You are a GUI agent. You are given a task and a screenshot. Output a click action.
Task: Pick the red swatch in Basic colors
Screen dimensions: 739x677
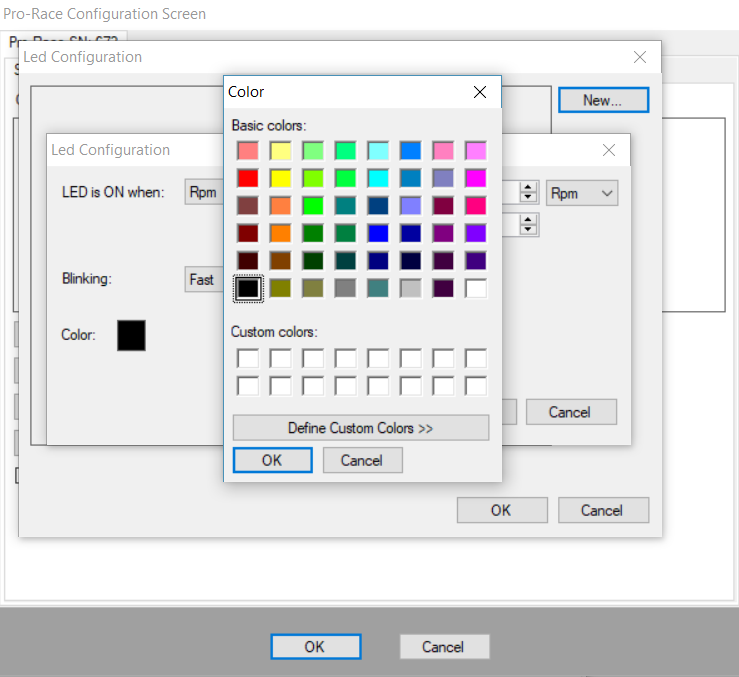[x=248, y=178]
